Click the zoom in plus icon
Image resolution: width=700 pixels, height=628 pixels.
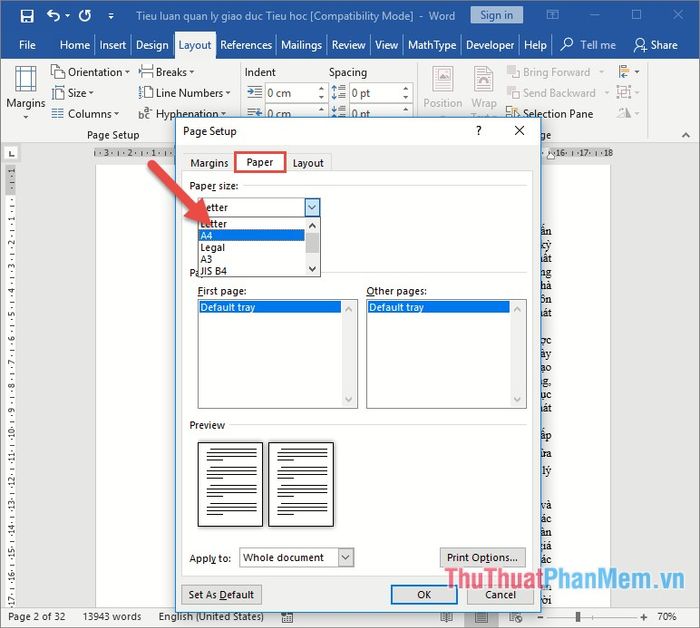click(x=643, y=617)
